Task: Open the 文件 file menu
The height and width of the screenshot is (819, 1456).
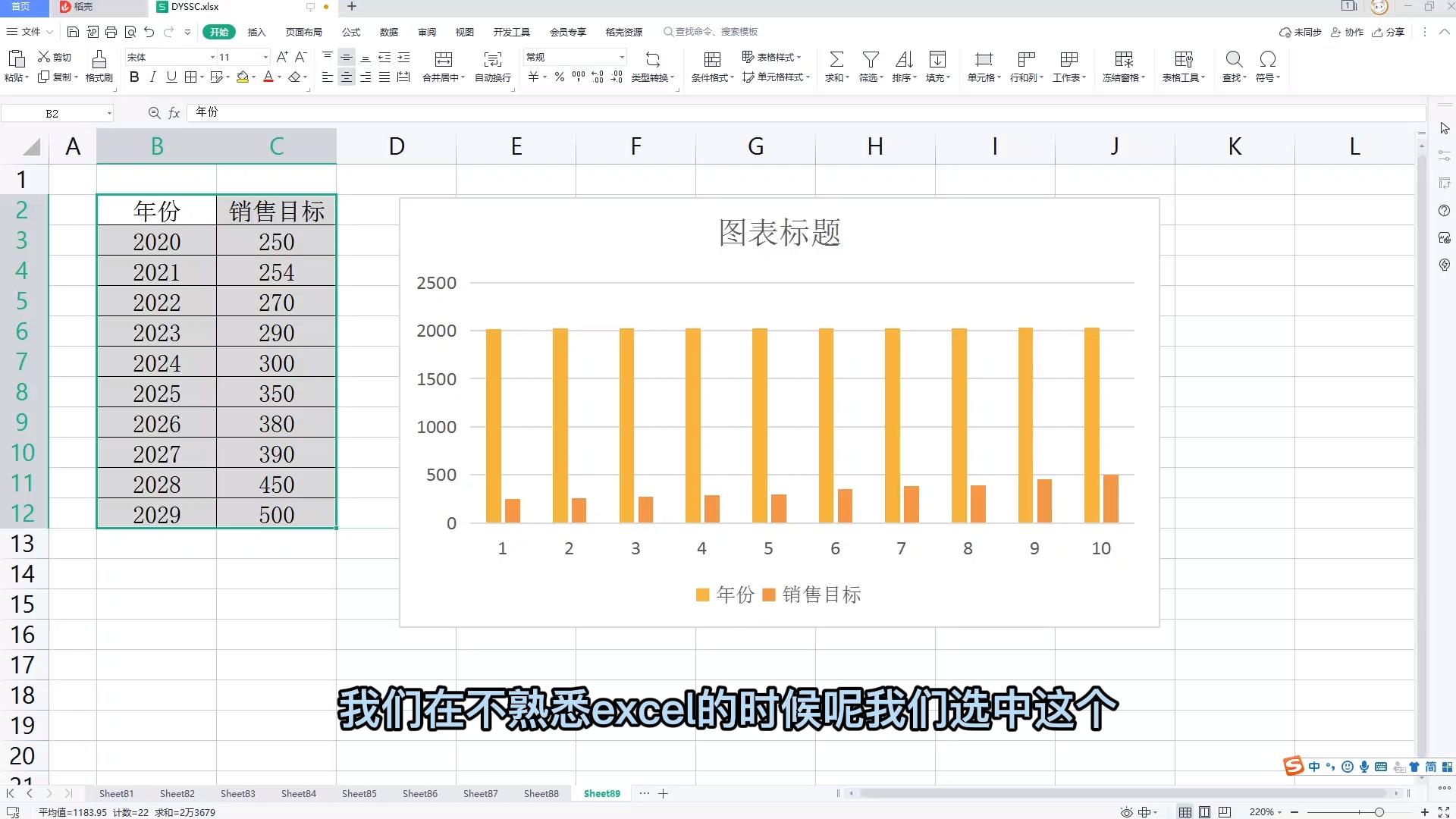Action: pos(29,32)
